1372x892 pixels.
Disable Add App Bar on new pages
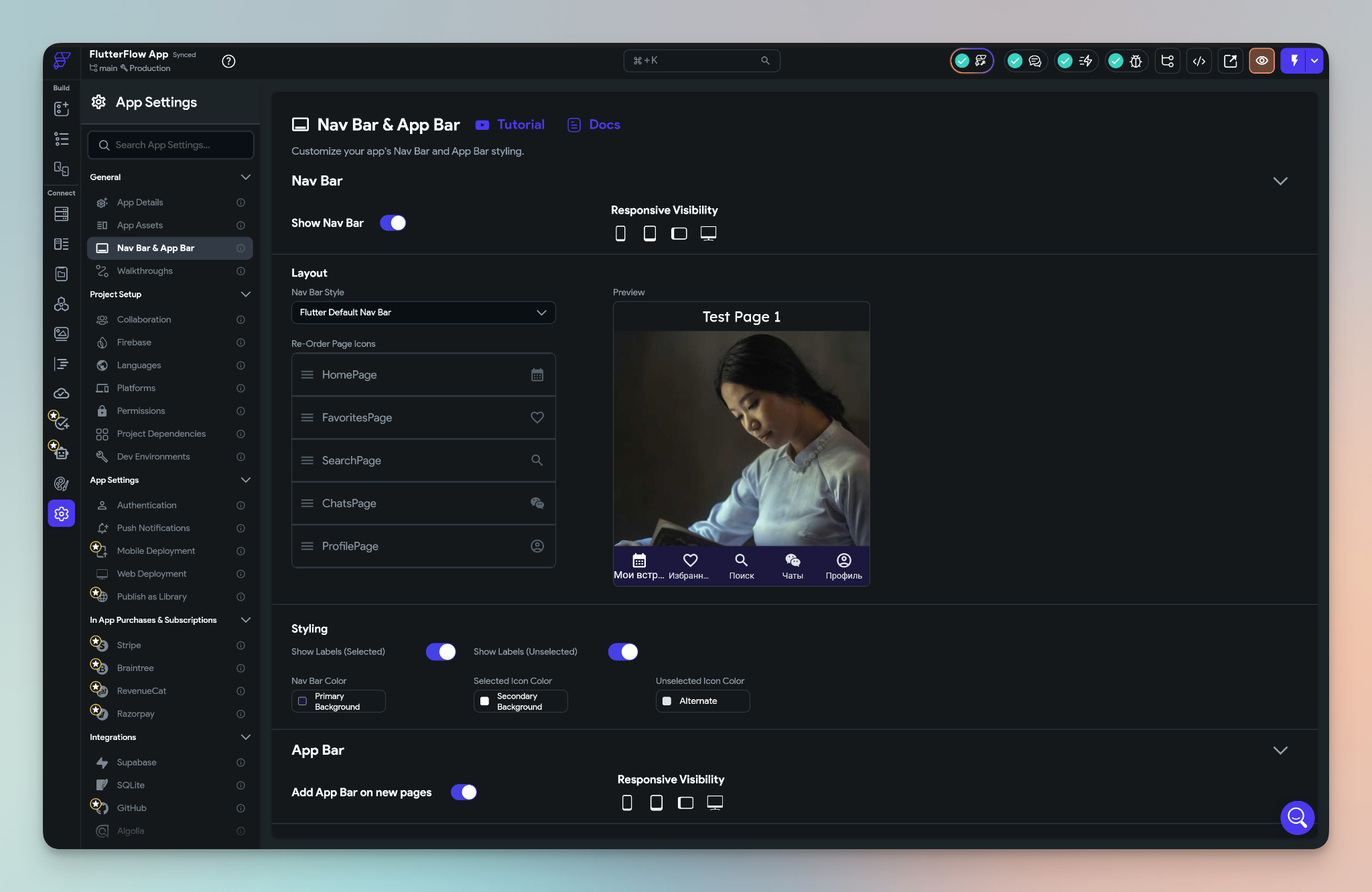point(464,792)
